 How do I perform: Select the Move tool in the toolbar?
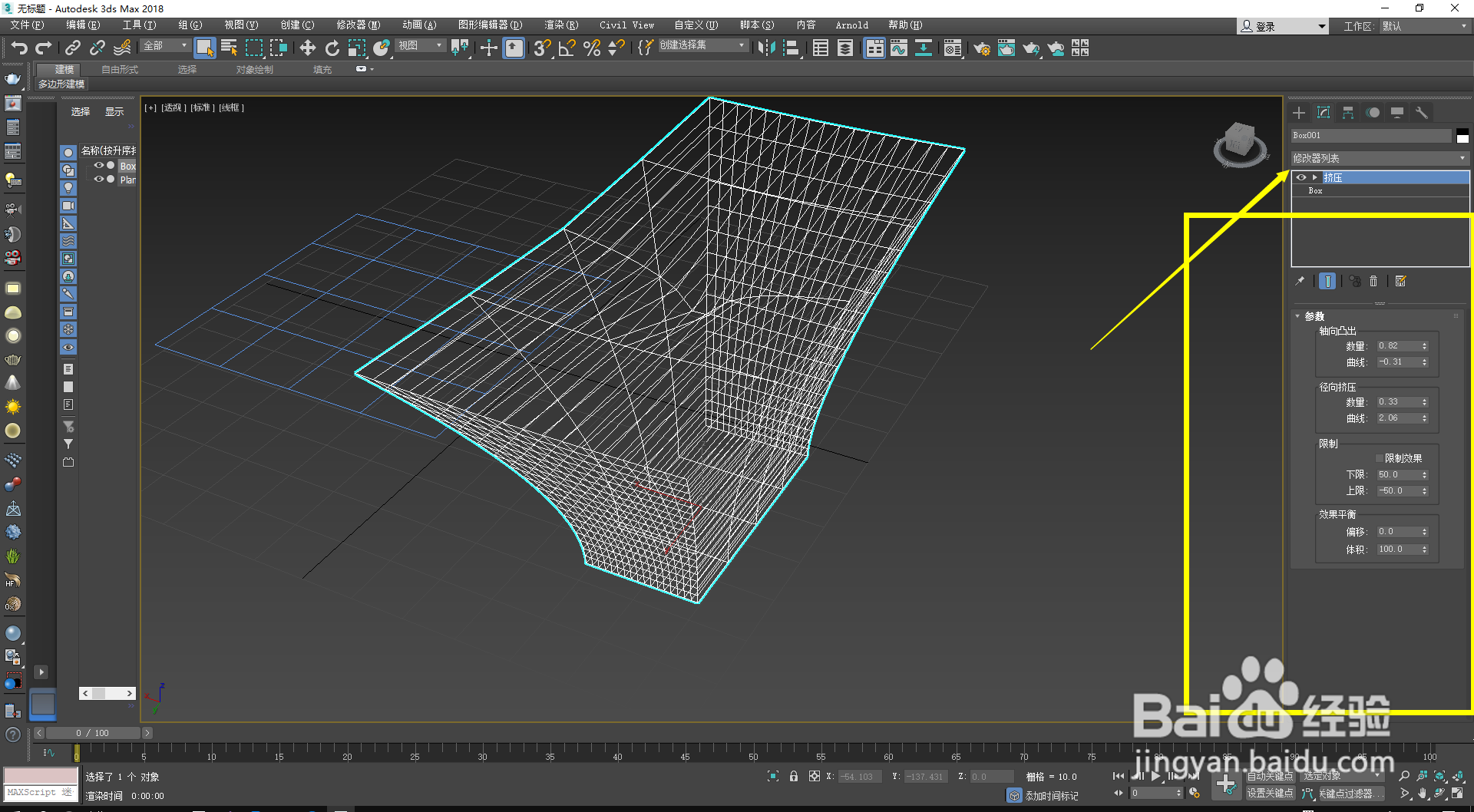tap(307, 48)
